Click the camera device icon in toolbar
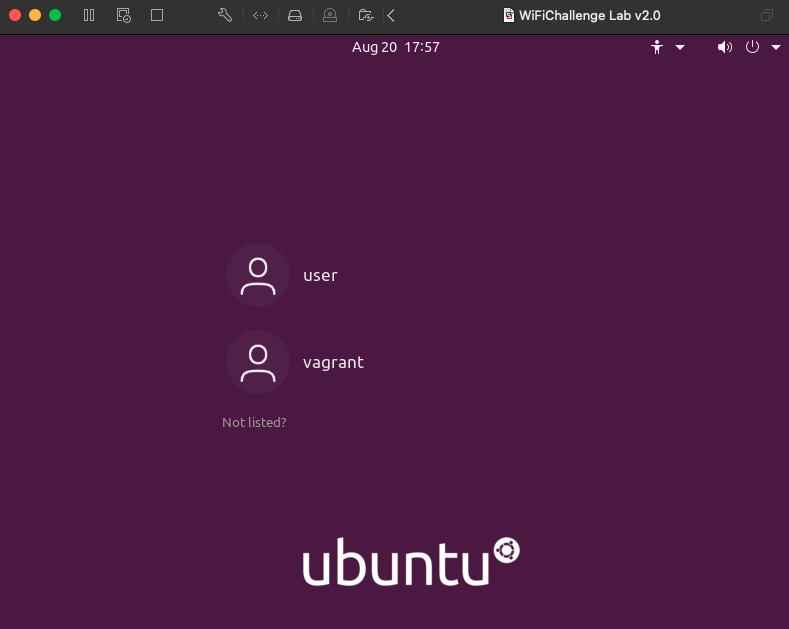Viewport: 789px width, 629px height. (330, 16)
